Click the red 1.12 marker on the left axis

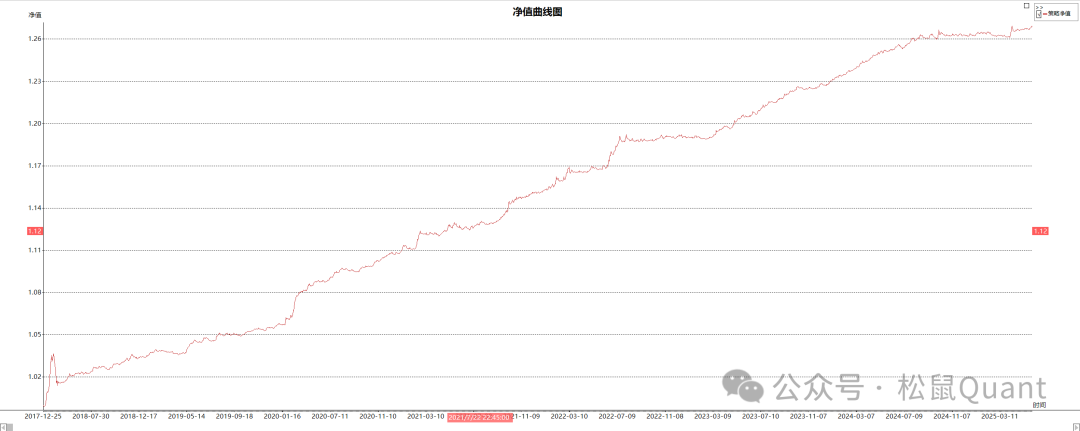click(x=34, y=231)
